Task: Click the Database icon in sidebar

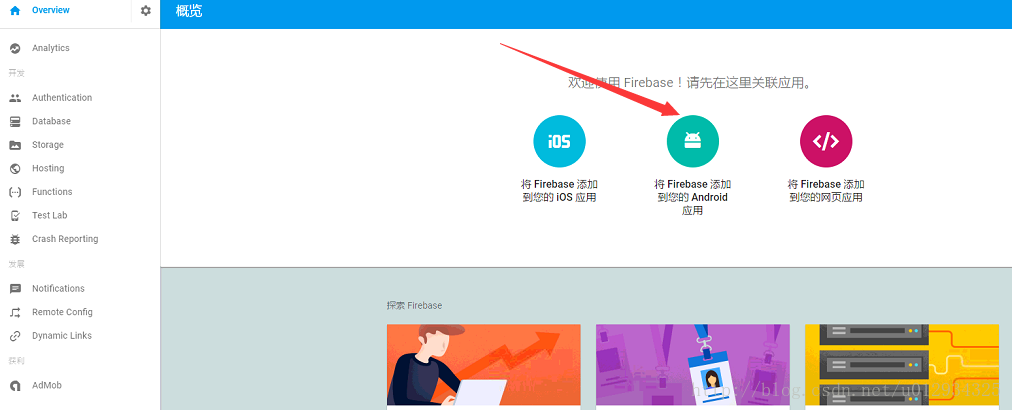Action: point(15,121)
